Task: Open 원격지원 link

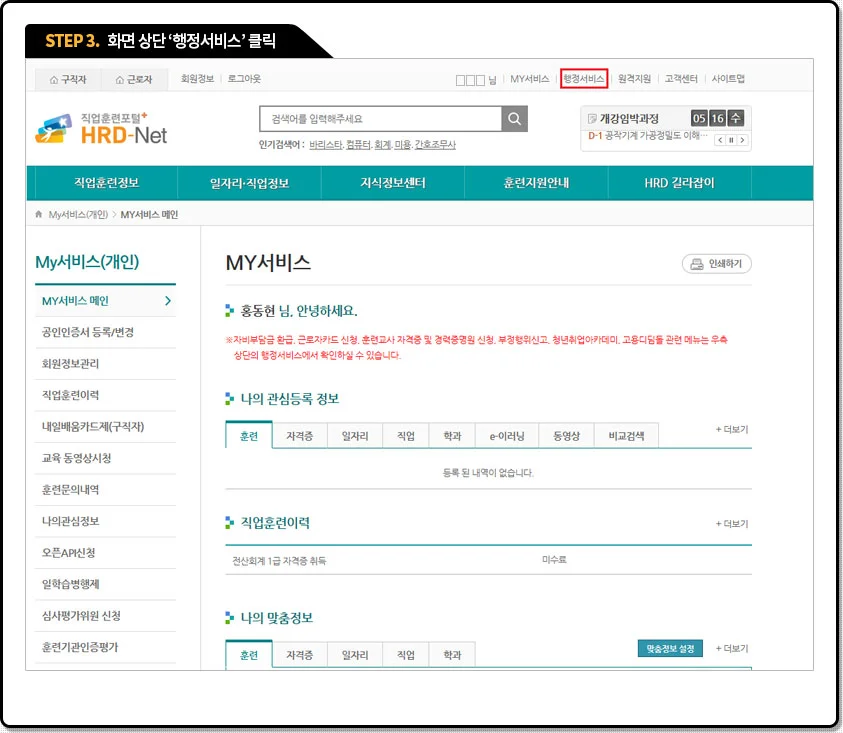Action: [x=634, y=79]
